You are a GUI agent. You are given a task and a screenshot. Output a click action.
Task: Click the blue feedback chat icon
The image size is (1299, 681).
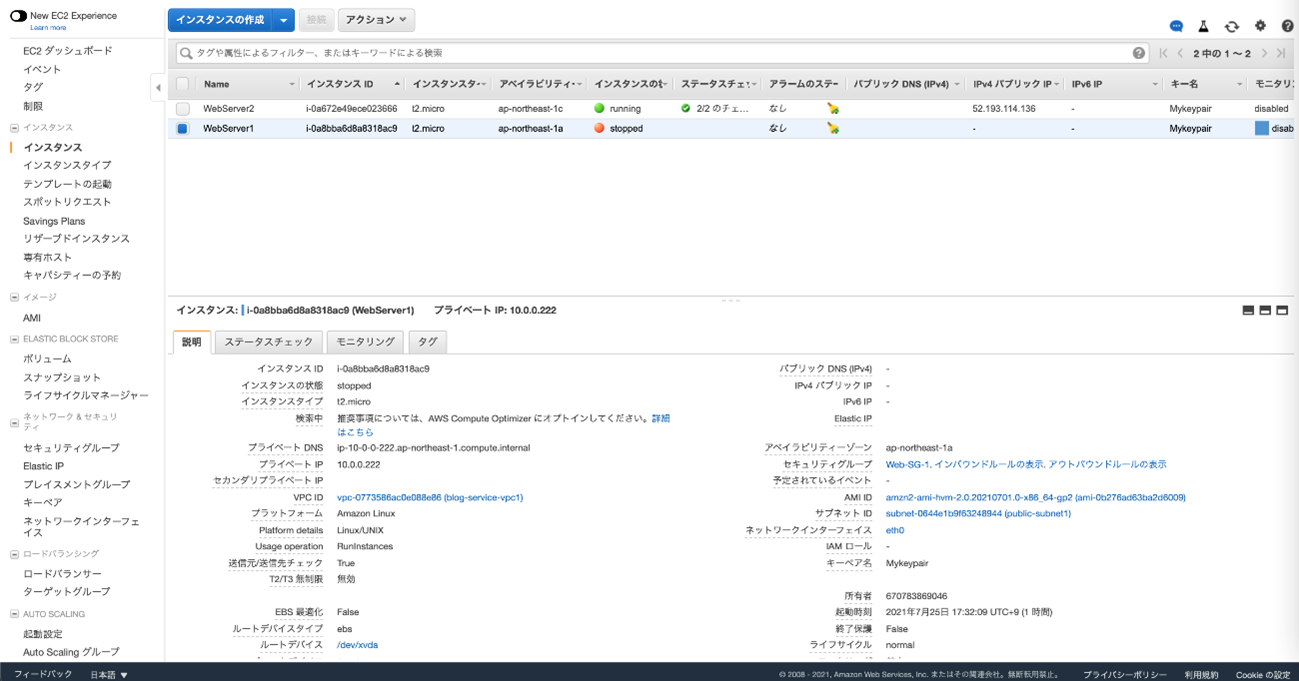pos(1176,26)
